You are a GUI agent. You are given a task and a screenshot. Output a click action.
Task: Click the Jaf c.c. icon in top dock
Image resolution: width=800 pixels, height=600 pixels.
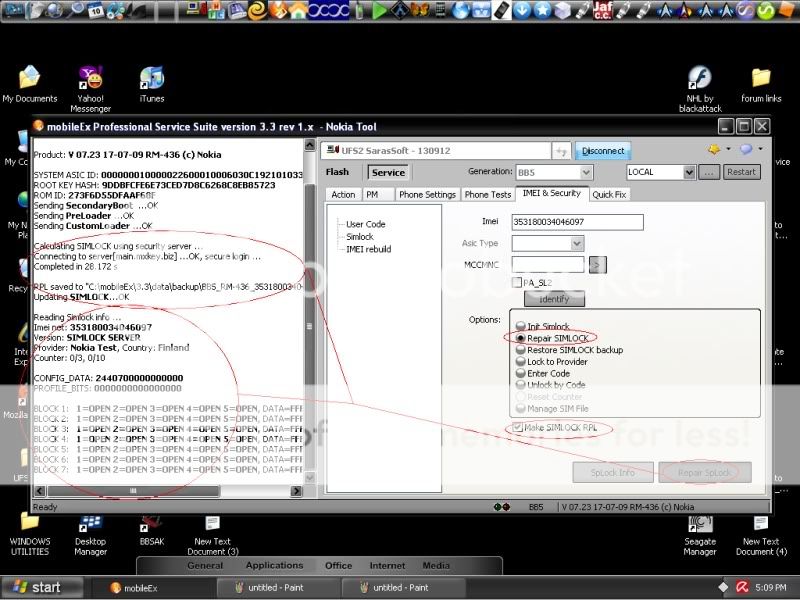[x=602, y=10]
